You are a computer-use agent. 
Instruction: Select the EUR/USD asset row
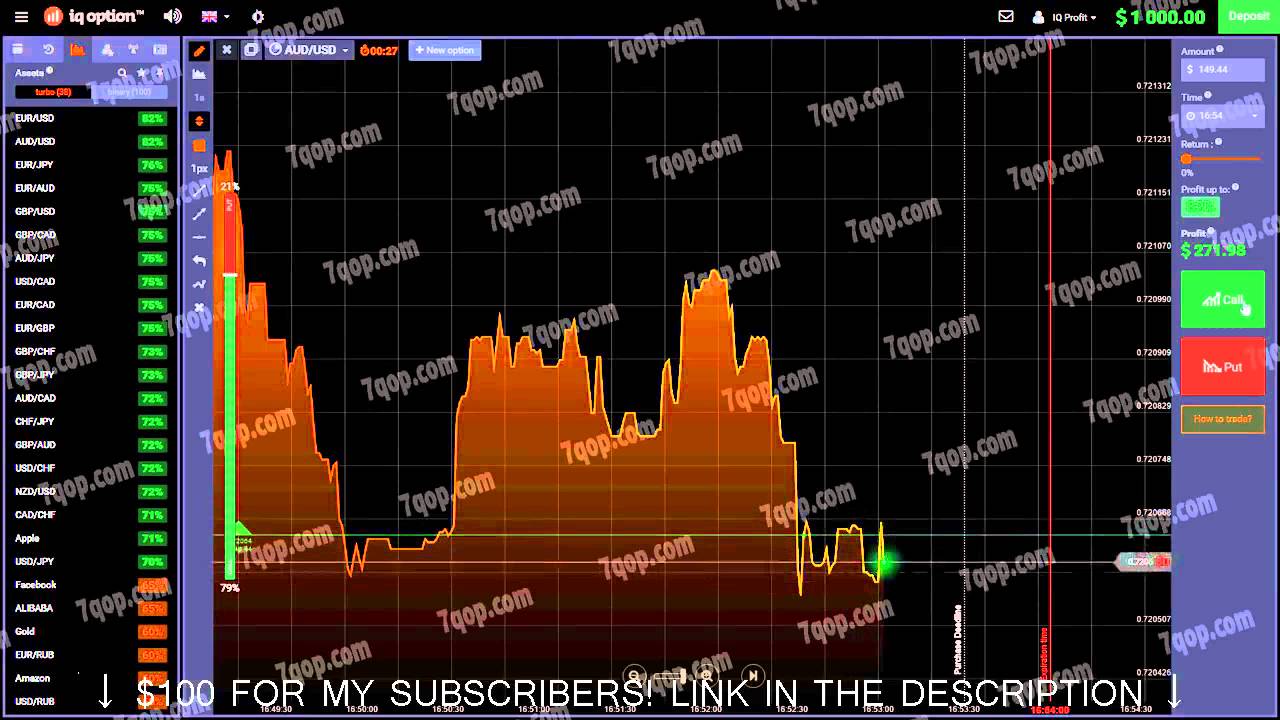tap(90, 118)
